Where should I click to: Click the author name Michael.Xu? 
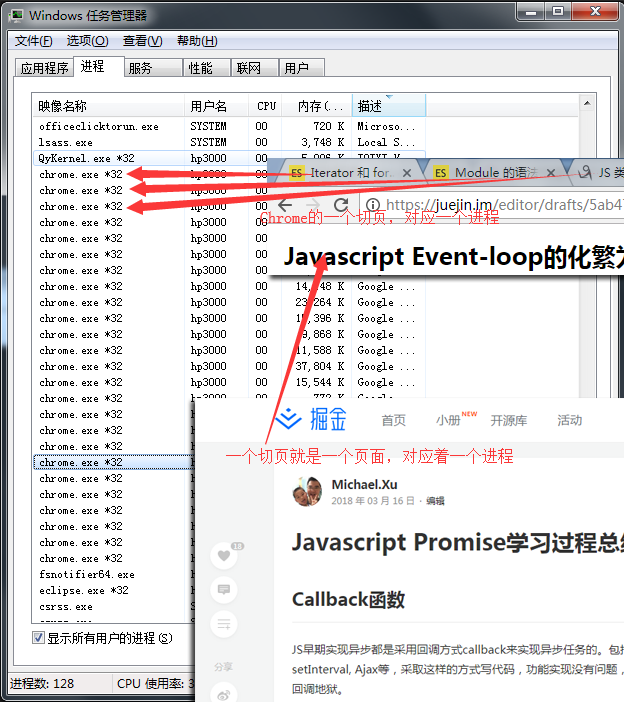coord(364,484)
